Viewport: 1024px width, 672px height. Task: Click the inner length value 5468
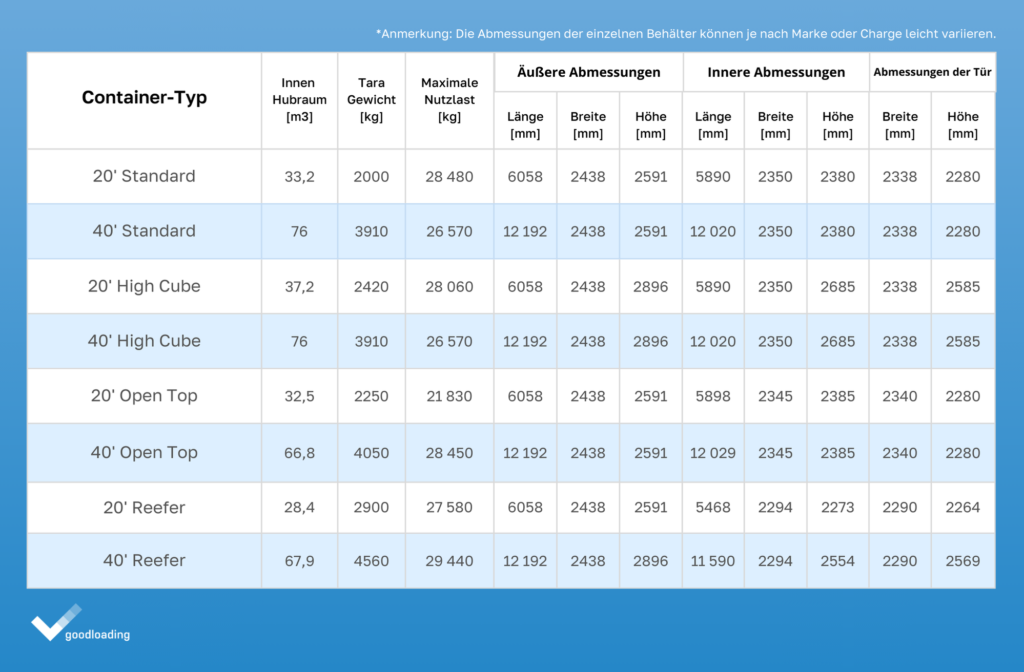712,507
